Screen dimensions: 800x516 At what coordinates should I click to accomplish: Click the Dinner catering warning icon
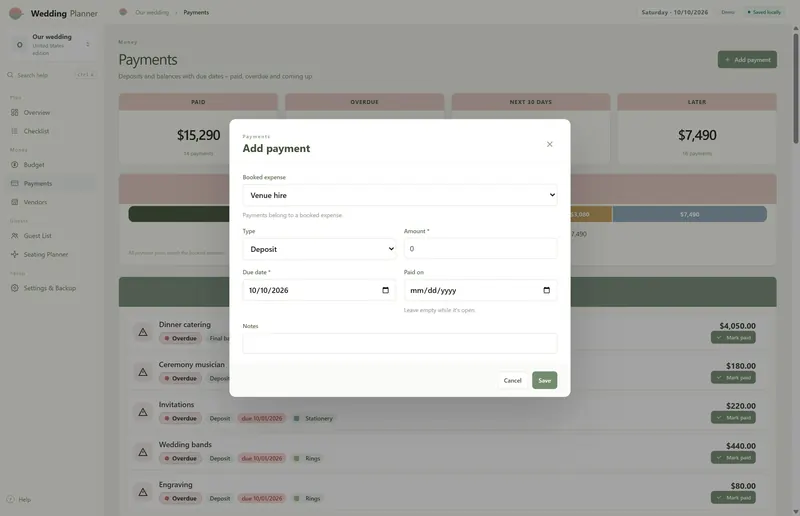click(x=143, y=332)
